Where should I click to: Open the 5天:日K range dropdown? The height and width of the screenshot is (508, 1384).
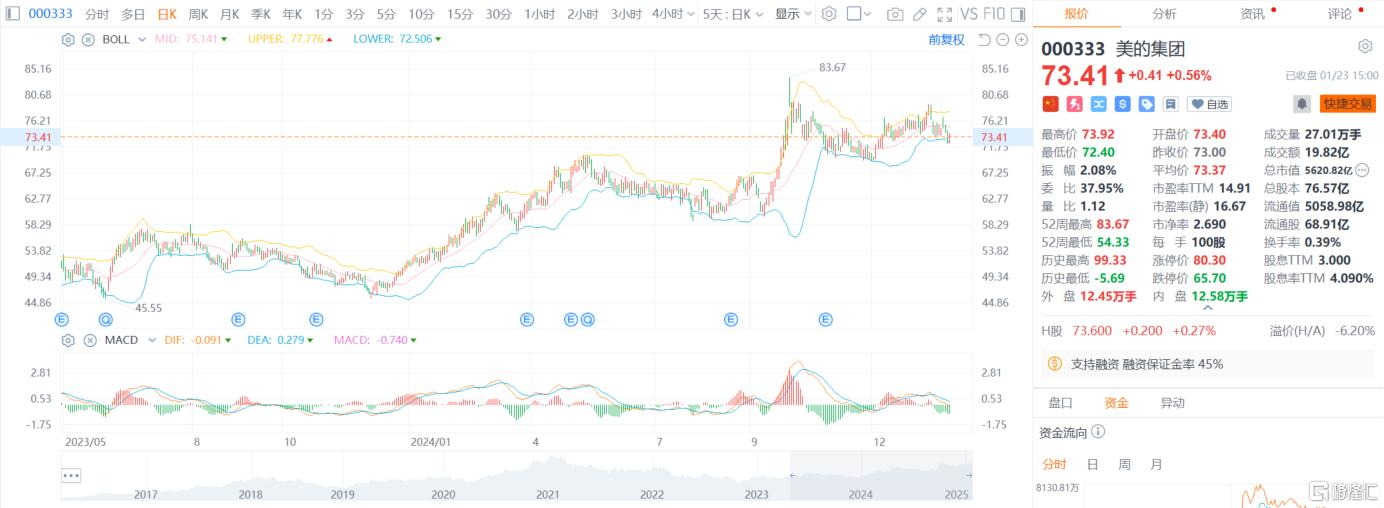(x=732, y=14)
